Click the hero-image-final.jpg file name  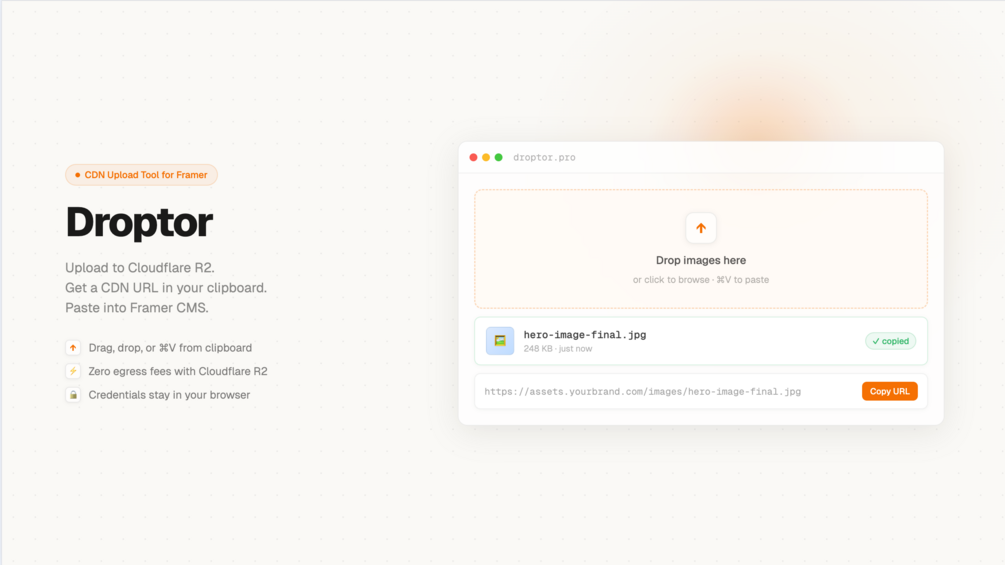point(585,335)
